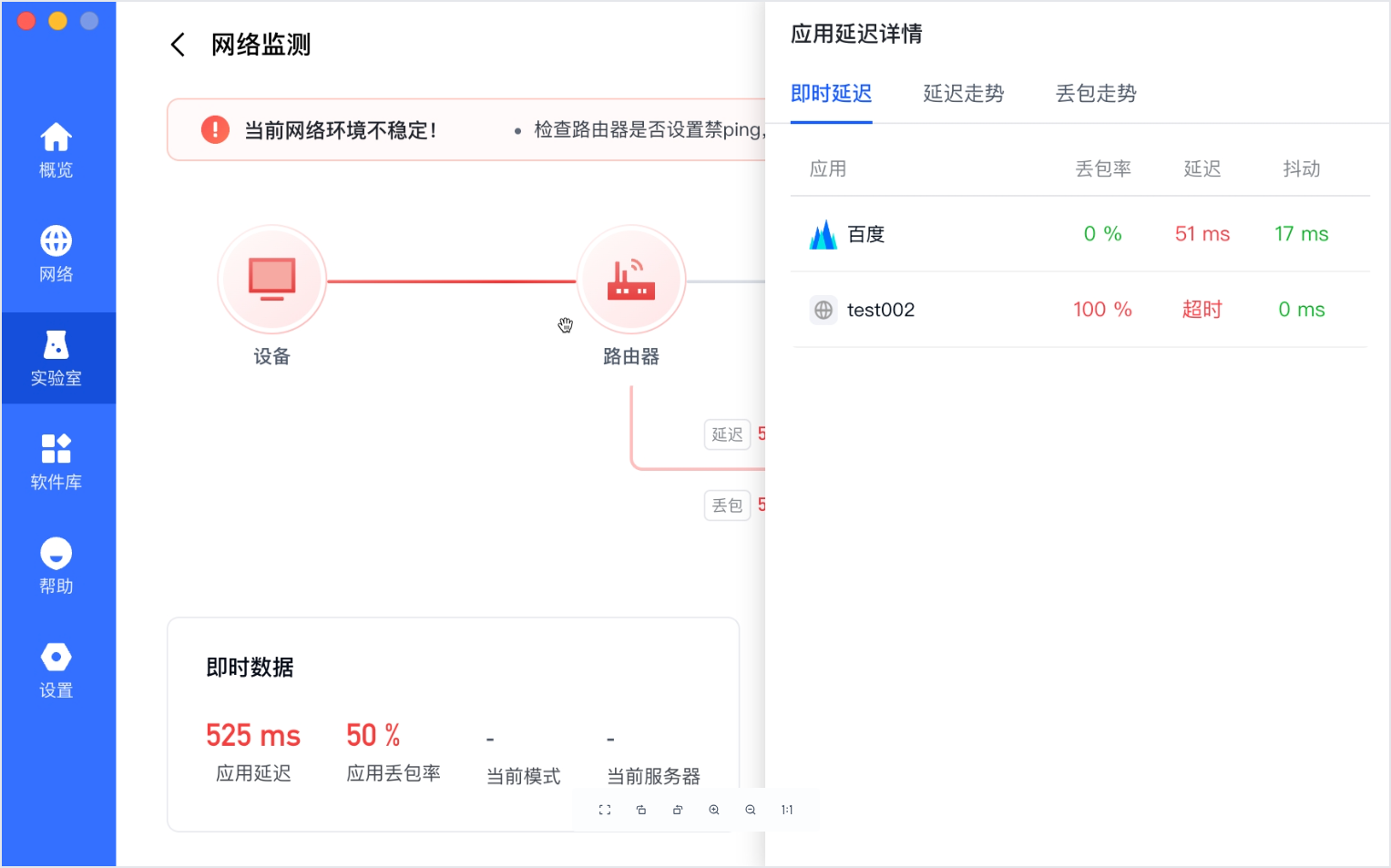Viewport: 1391px width, 868px height.
Task: Reset zoom with the 1:1 button
Action: [x=787, y=810]
